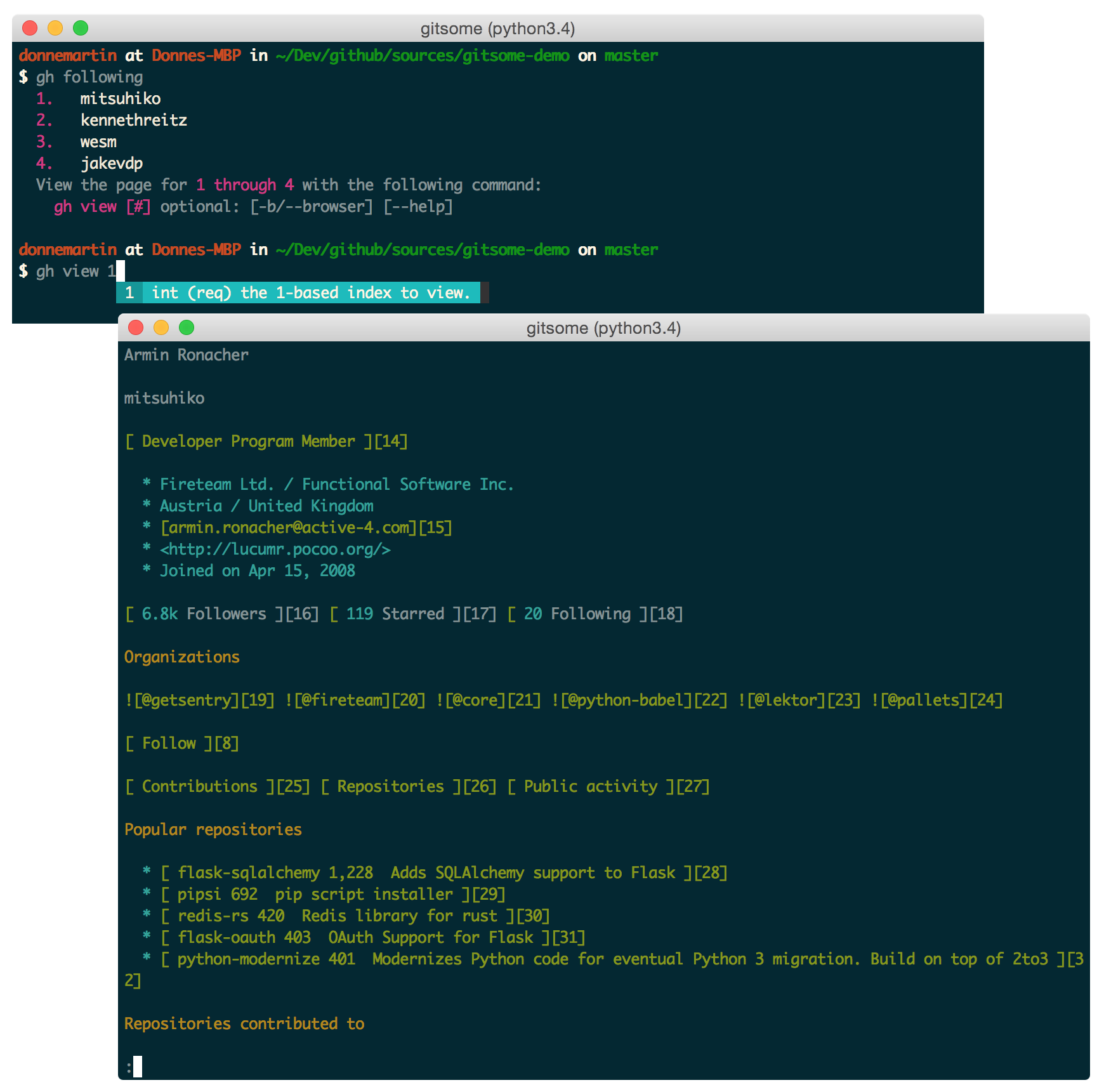This screenshot has height=1092, width=1104.
Task: Click '![@python-babel][22]' organization link
Action: click(x=640, y=700)
